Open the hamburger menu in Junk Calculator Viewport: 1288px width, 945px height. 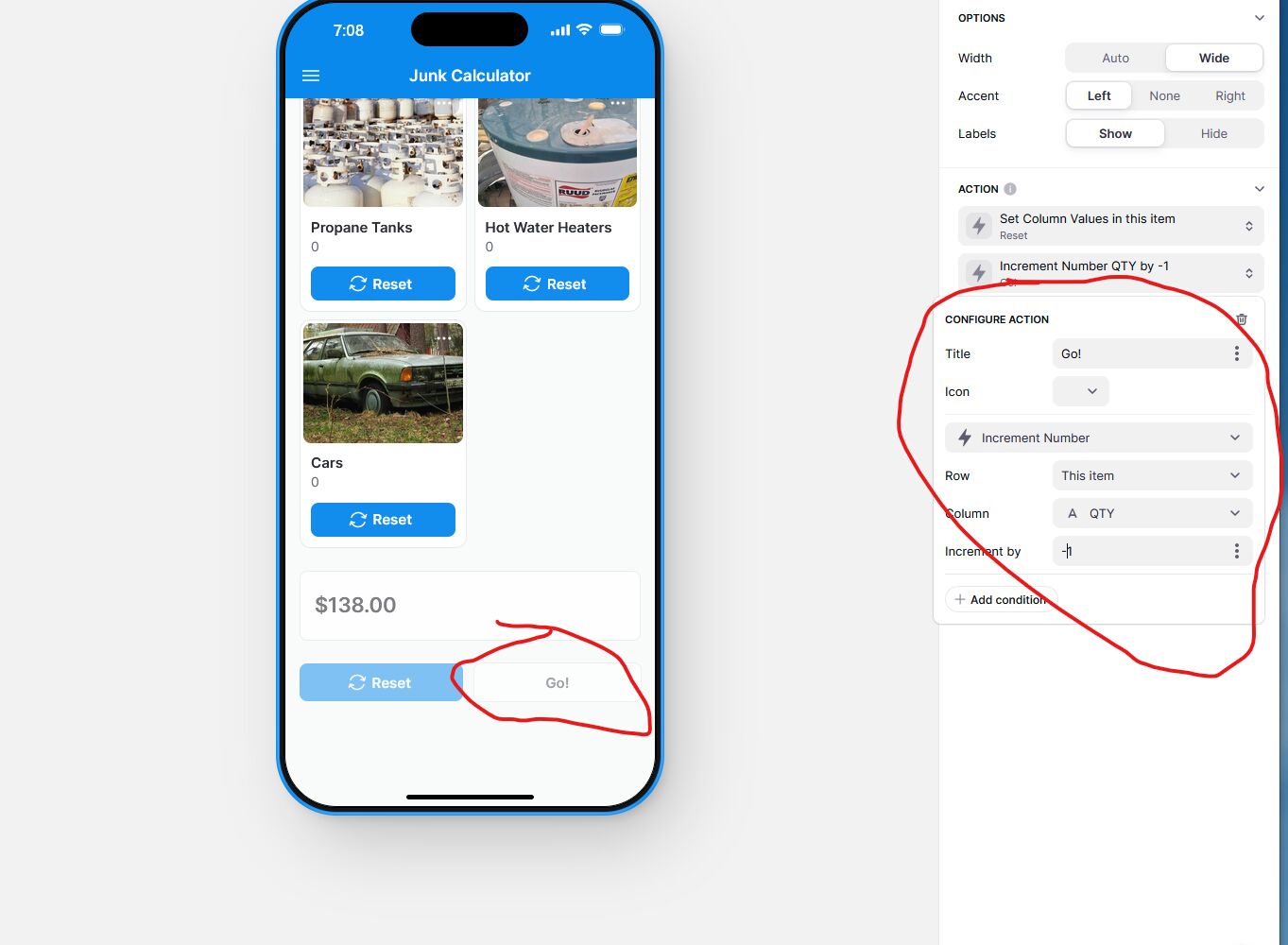point(311,76)
